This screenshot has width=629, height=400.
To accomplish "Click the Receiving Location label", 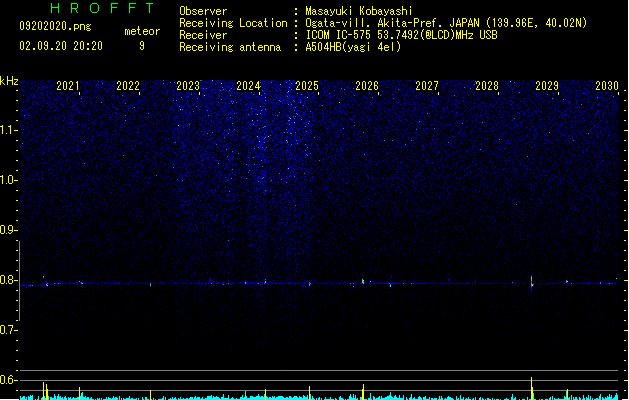I will click(x=233, y=23).
